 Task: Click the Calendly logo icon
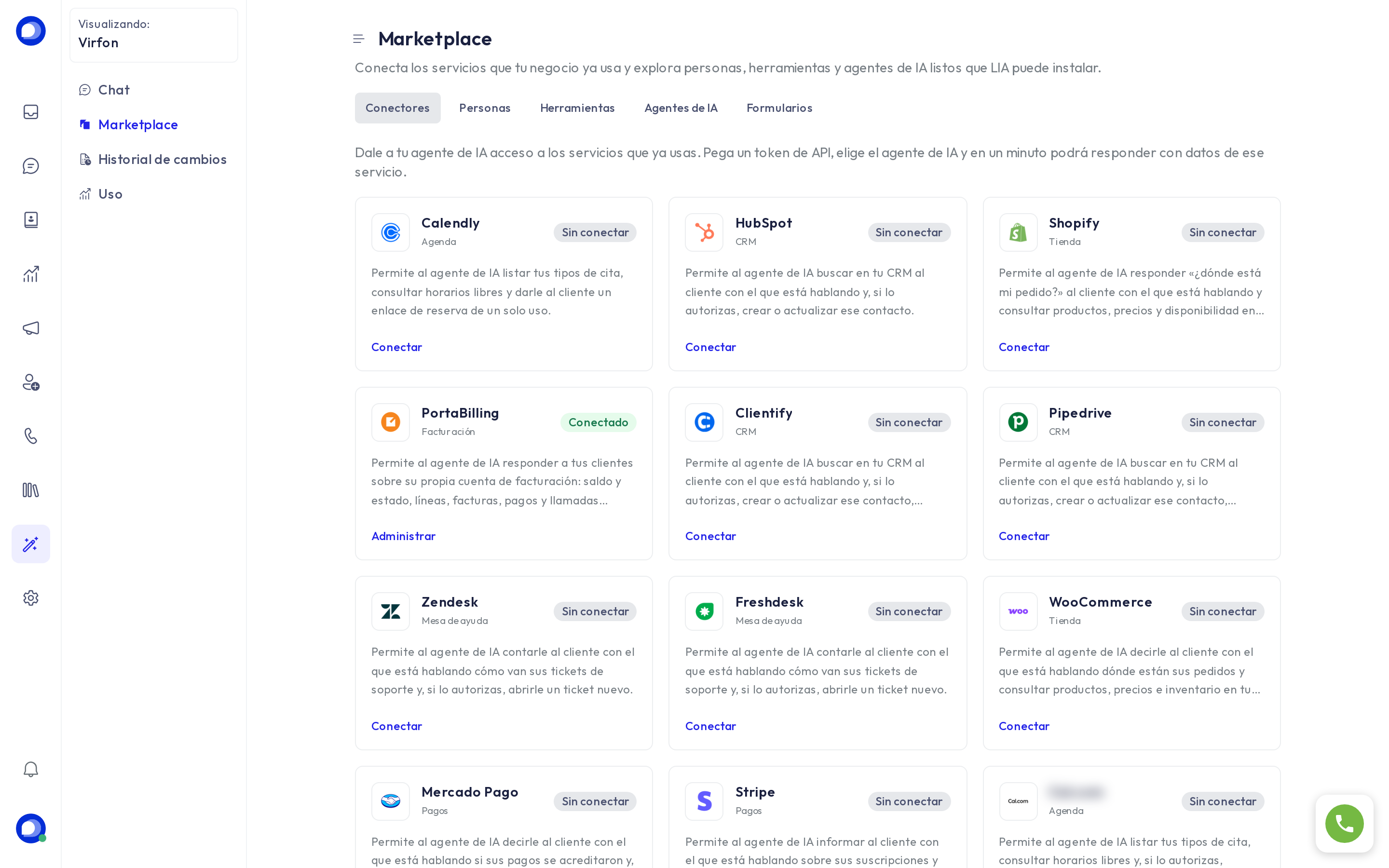point(390,232)
